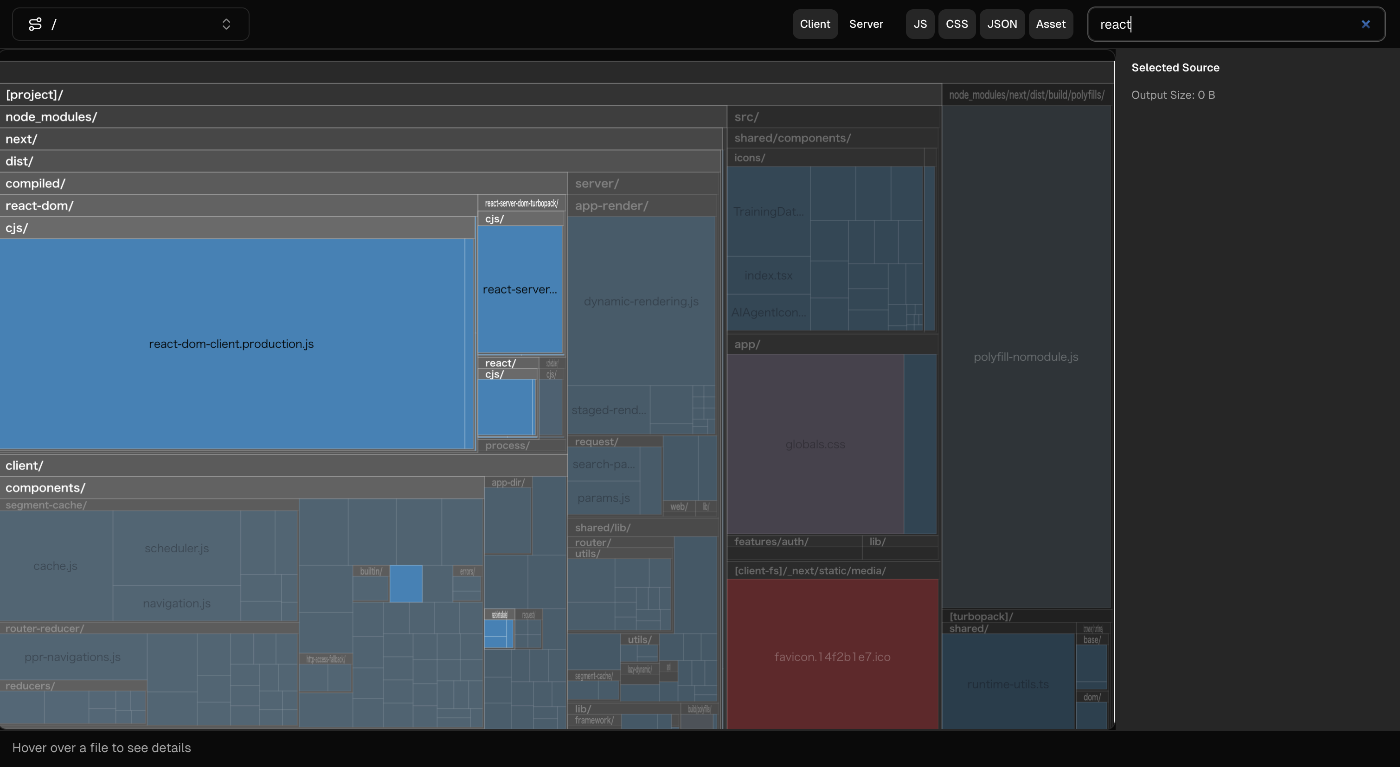The image size is (1400, 767).
Task: Select the react/ folder header
Action: point(509,363)
